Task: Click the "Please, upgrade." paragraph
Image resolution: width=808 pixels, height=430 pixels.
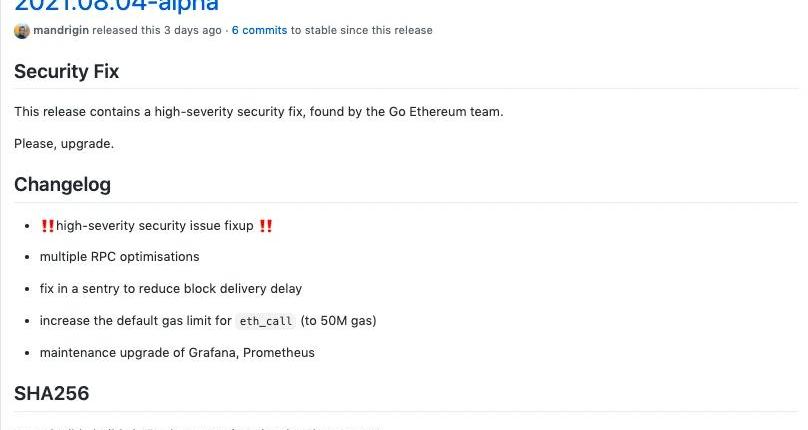Action: pyautogui.click(x=64, y=144)
